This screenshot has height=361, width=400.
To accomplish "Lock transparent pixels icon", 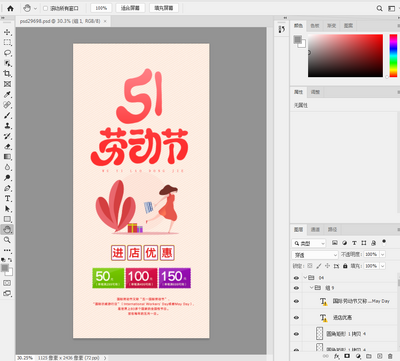I will (310, 266).
